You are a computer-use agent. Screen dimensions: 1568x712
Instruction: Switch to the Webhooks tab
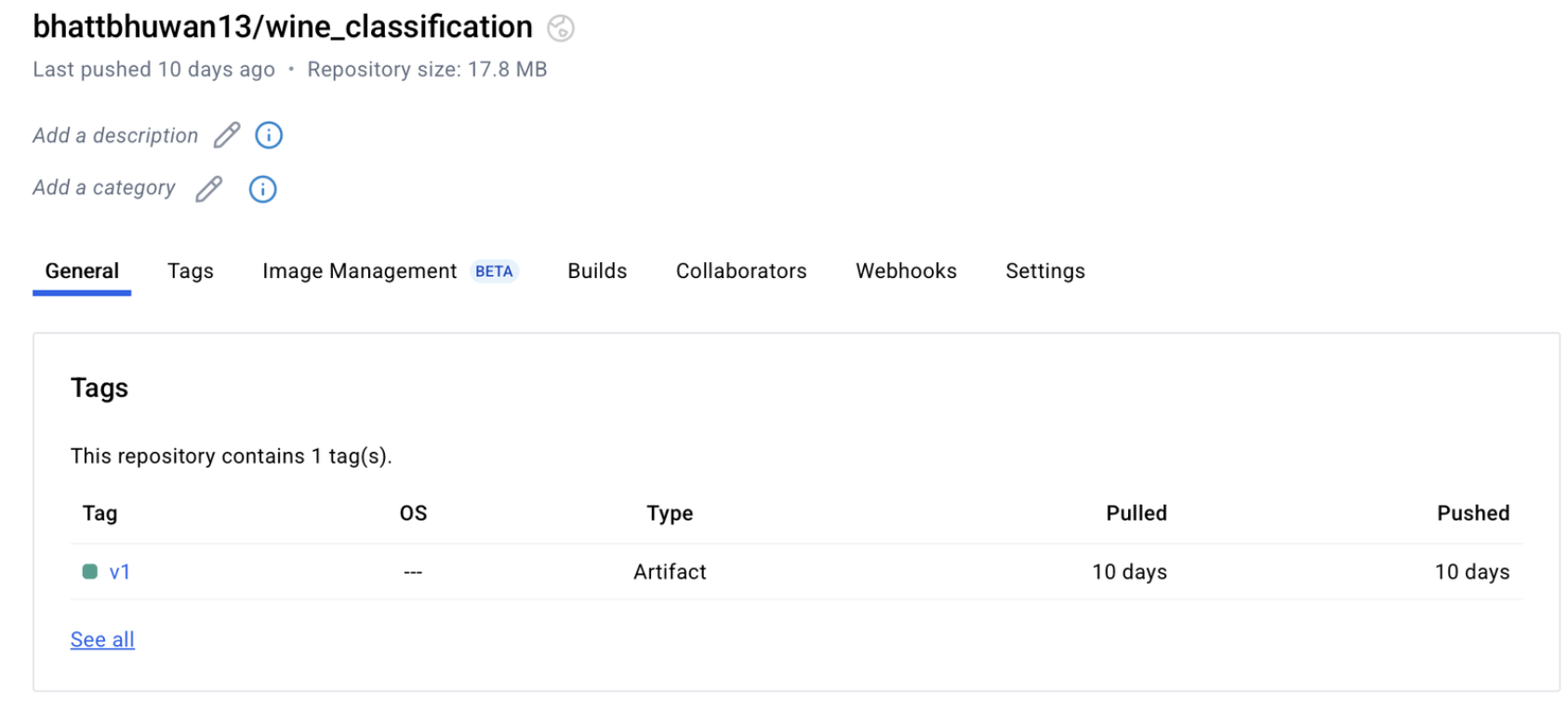(906, 271)
